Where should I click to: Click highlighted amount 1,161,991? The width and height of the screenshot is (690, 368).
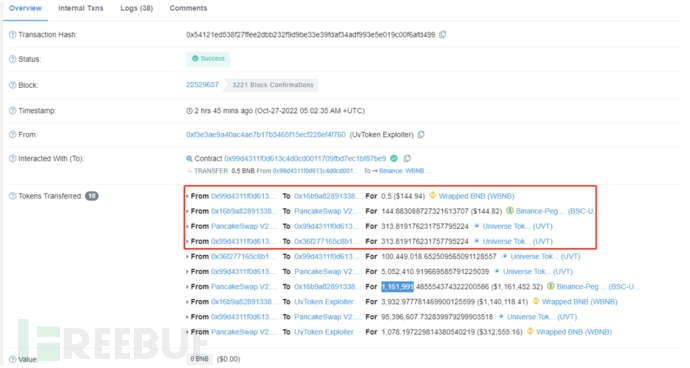(397, 287)
